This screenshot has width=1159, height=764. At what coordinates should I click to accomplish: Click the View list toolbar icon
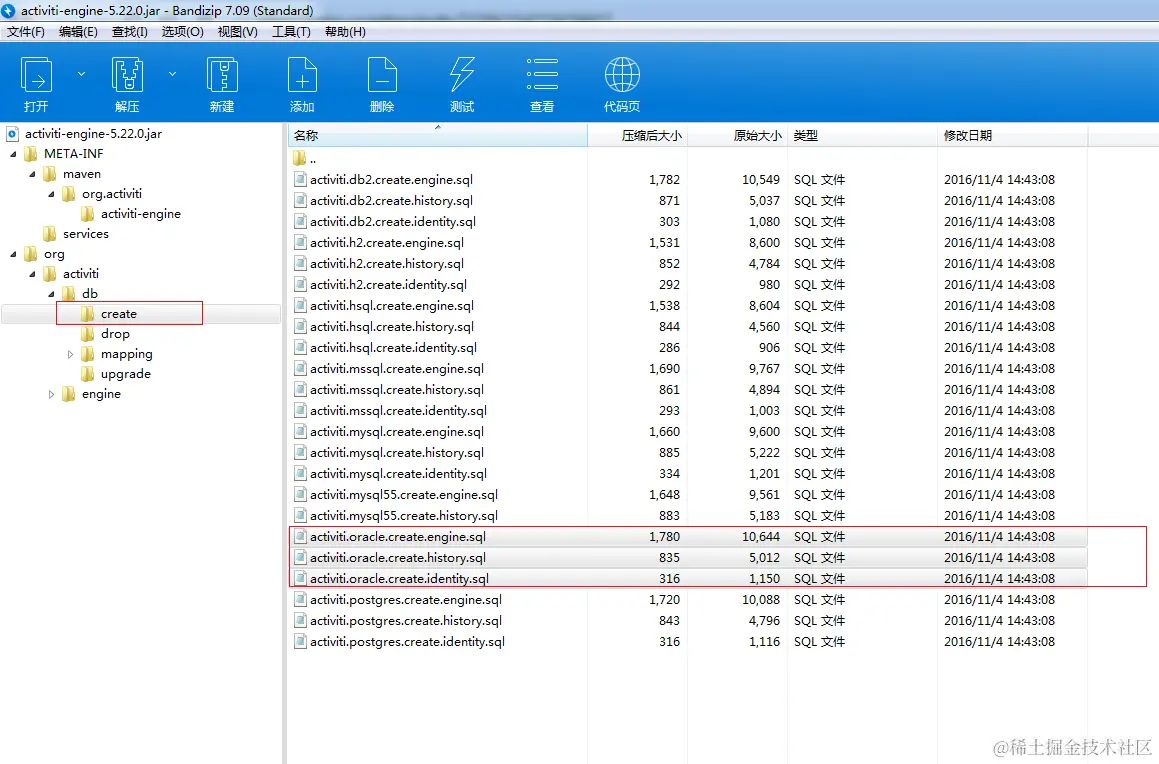click(x=542, y=75)
